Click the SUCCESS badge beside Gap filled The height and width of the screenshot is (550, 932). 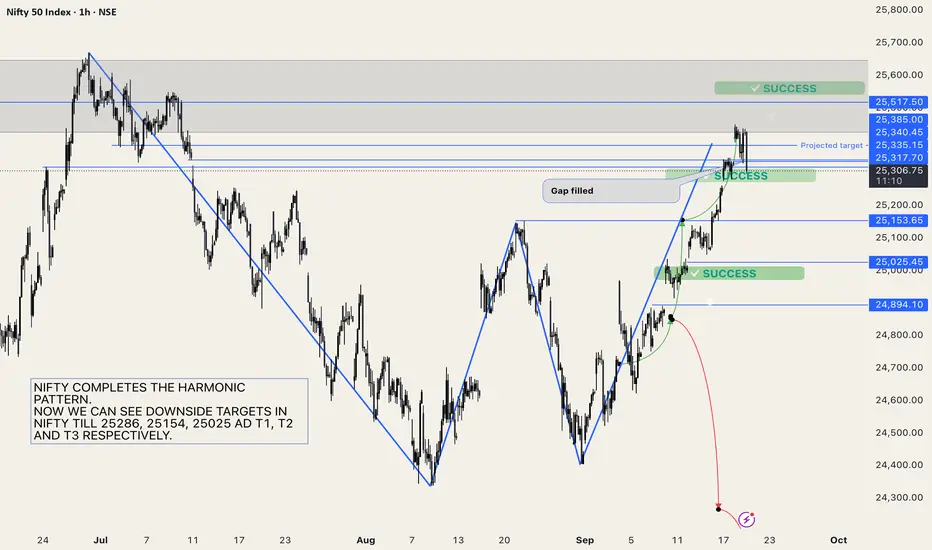741,175
